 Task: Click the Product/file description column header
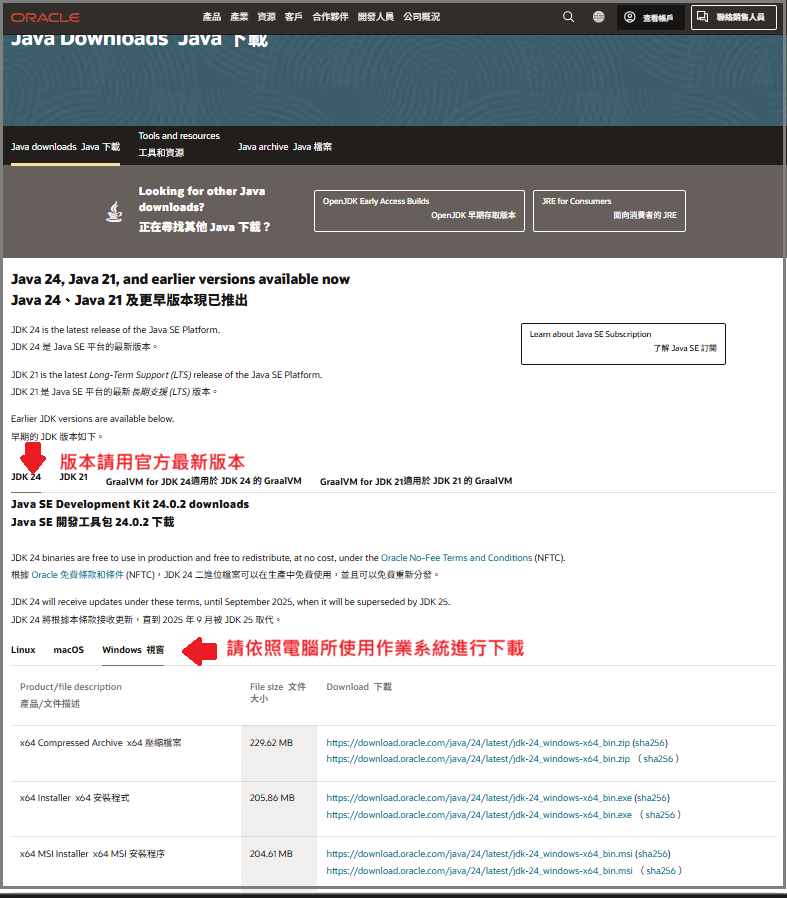pos(70,695)
